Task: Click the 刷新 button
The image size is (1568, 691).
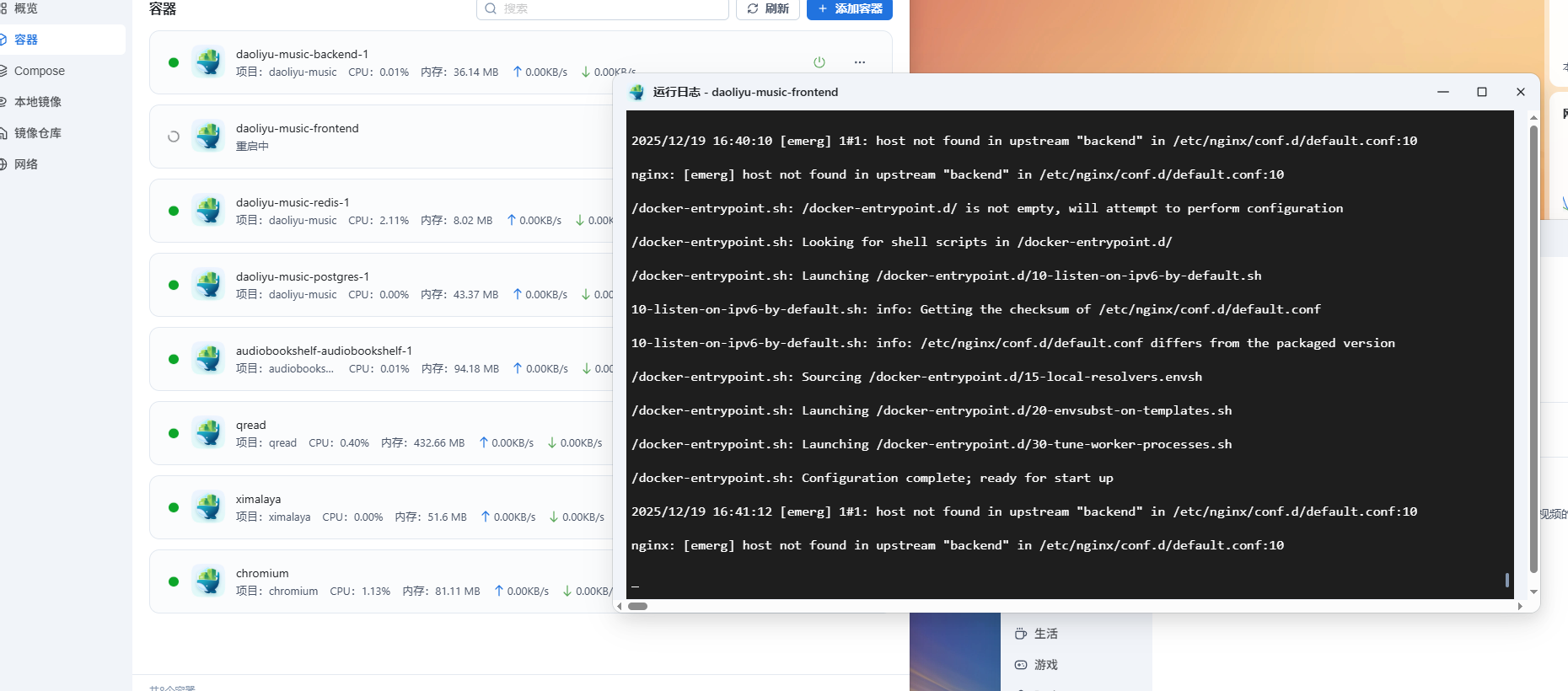Action: [x=768, y=8]
